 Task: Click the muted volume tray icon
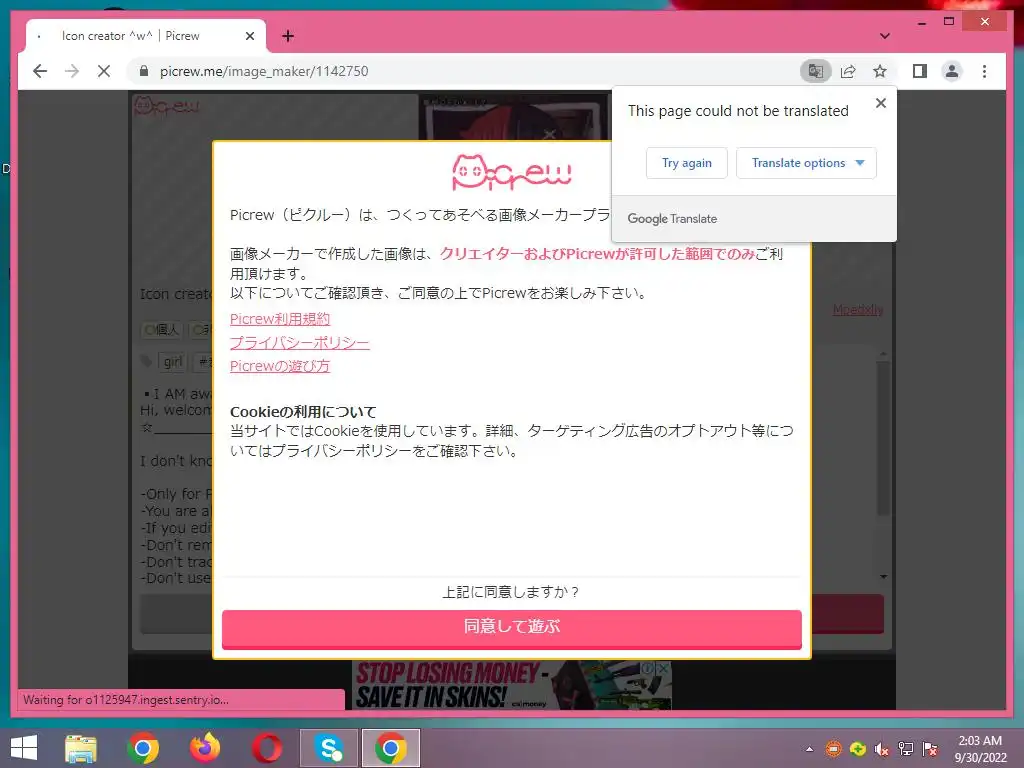pyautogui.click(x=882, y=749)
